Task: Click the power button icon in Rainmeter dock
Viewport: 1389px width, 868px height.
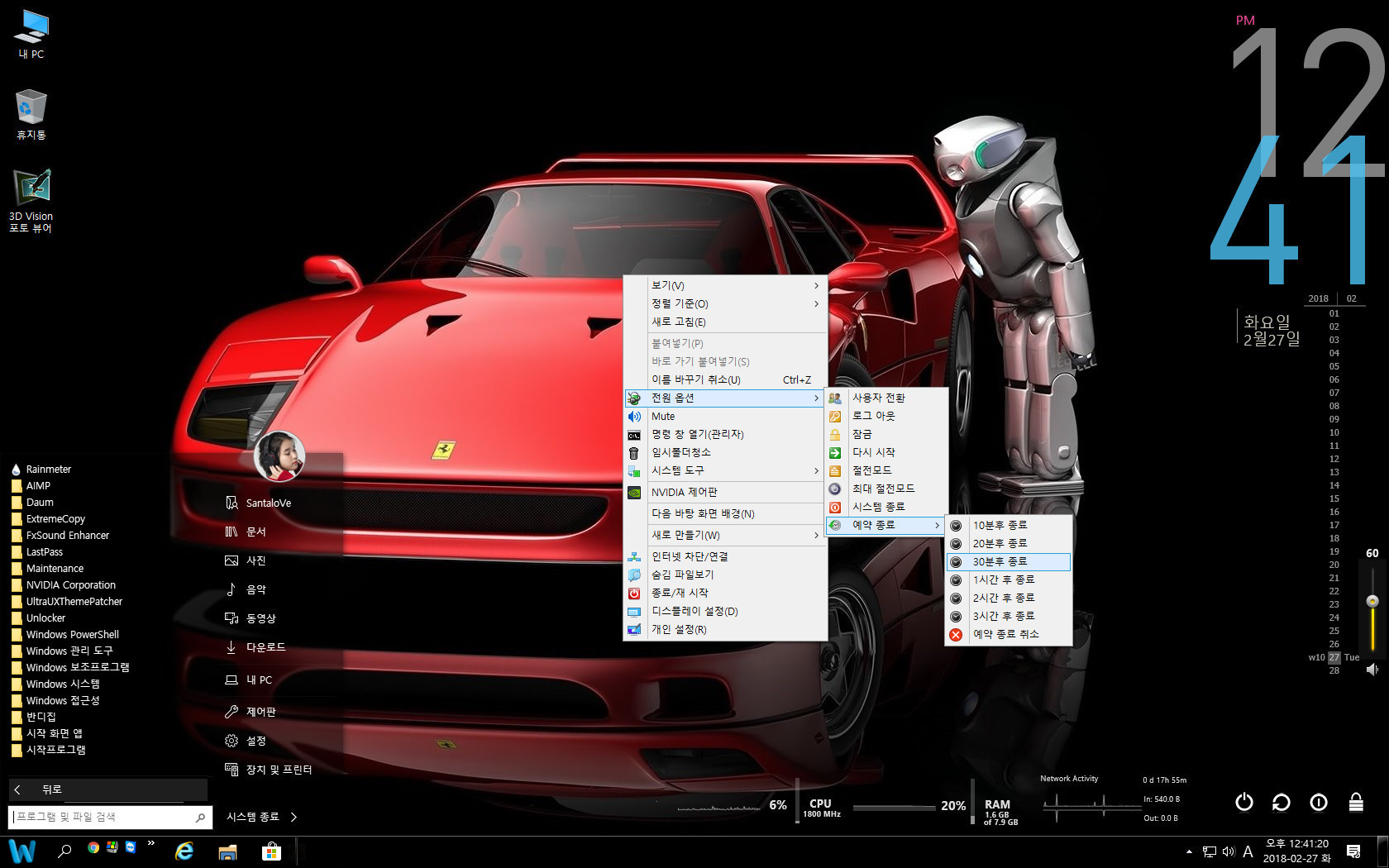Action: (x=1243, y=802)
